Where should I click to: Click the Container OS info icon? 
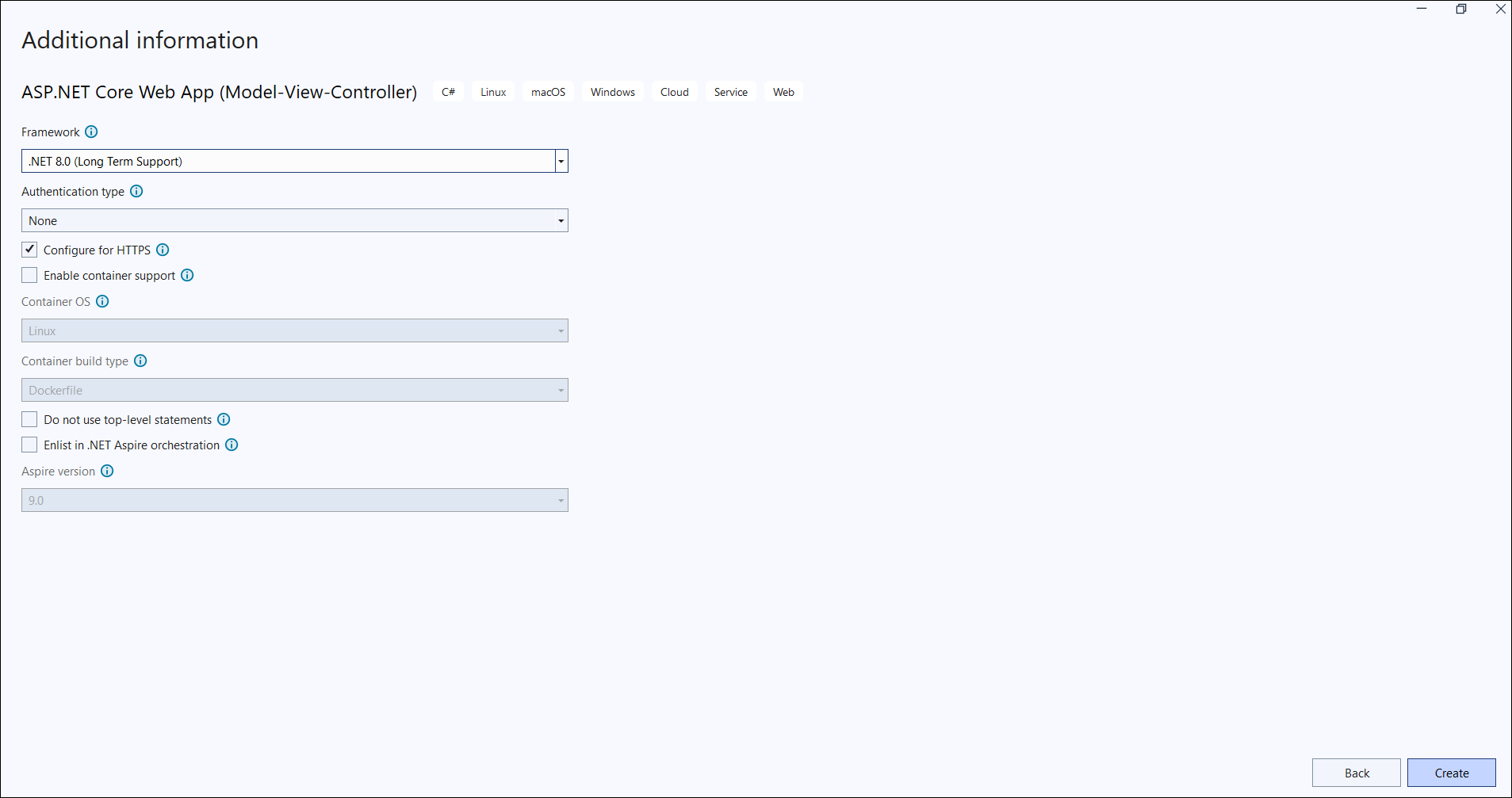pyautogui.click(x=102, y=301)
